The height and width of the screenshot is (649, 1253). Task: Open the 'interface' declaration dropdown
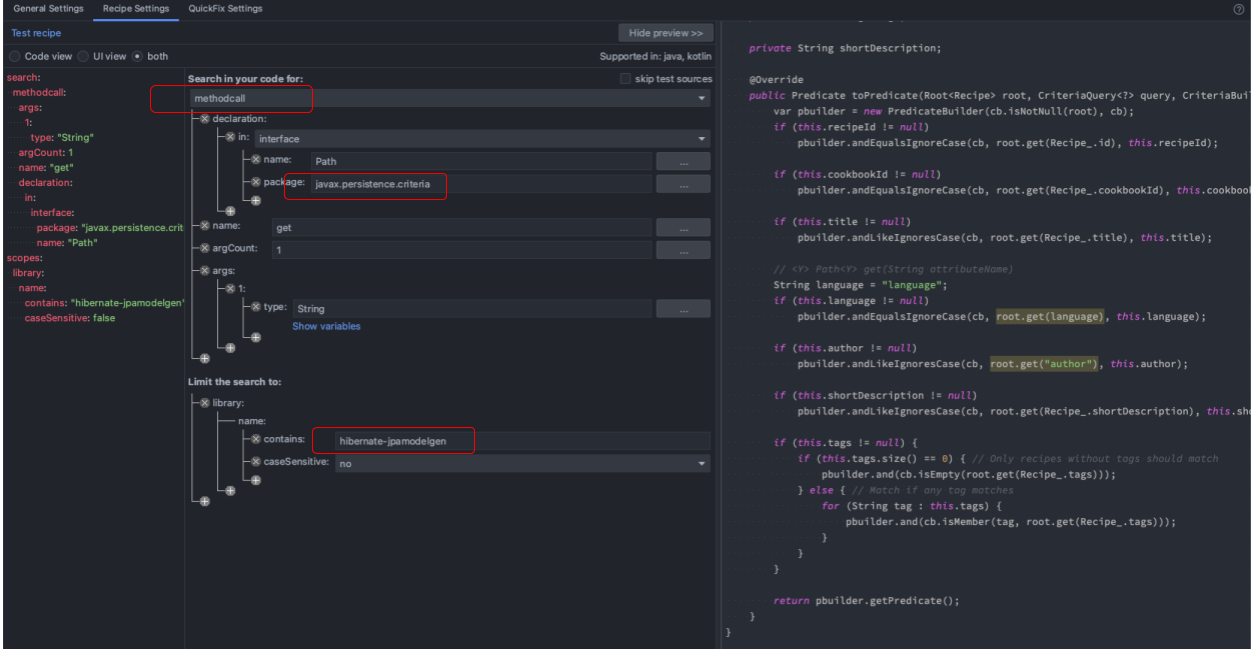pos(483,139)
